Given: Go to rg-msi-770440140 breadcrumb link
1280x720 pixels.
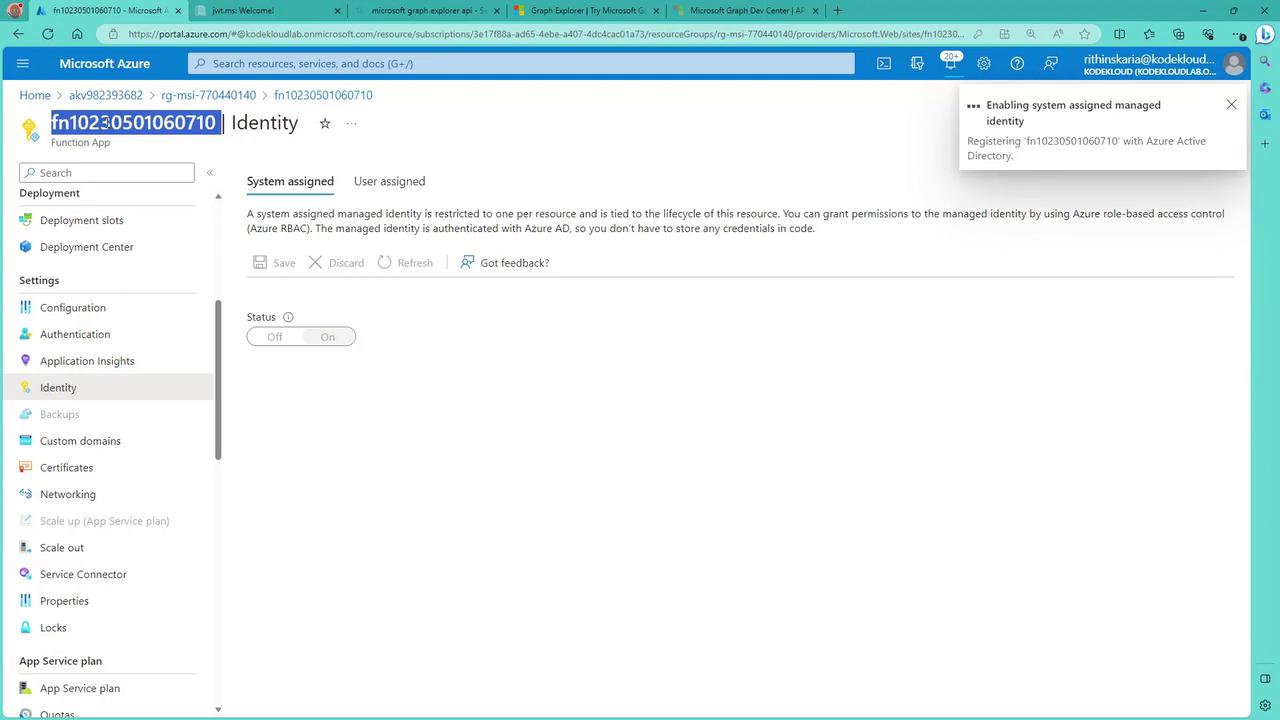Looking at the screenshot, I should 208,95.
